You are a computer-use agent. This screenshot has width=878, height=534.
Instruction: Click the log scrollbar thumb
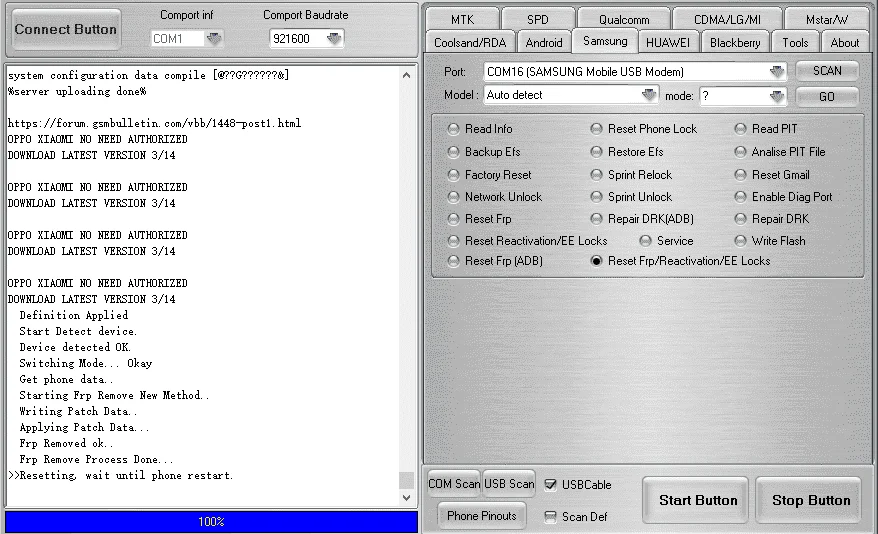(407, 480)
